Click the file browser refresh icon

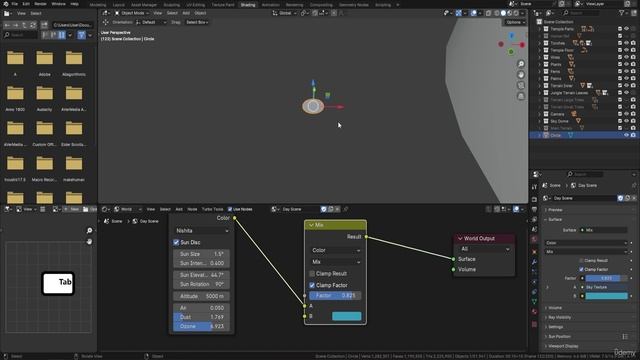pyautogui.click(x=33, y=25)
